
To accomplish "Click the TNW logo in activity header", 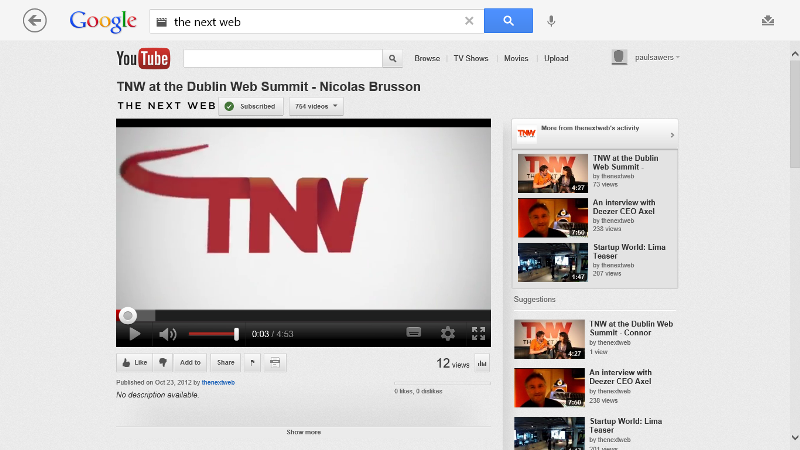I will pos(527,134).
